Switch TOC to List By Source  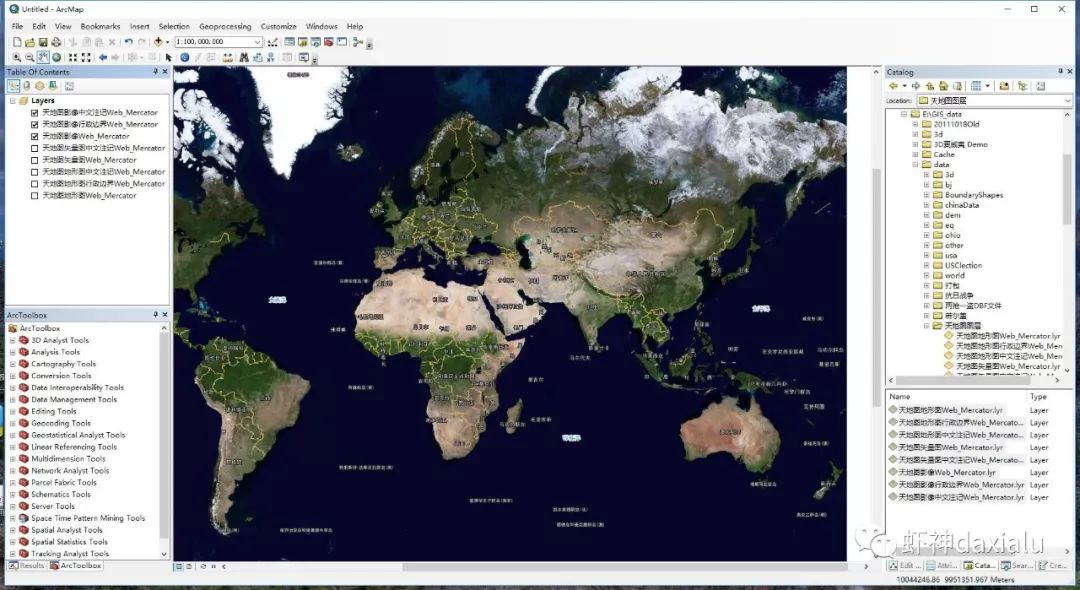point(26,86)
